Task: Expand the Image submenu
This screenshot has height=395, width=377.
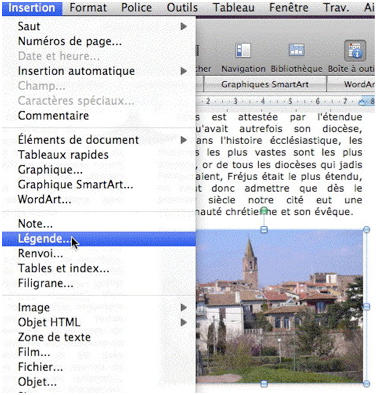Action: 99,307
